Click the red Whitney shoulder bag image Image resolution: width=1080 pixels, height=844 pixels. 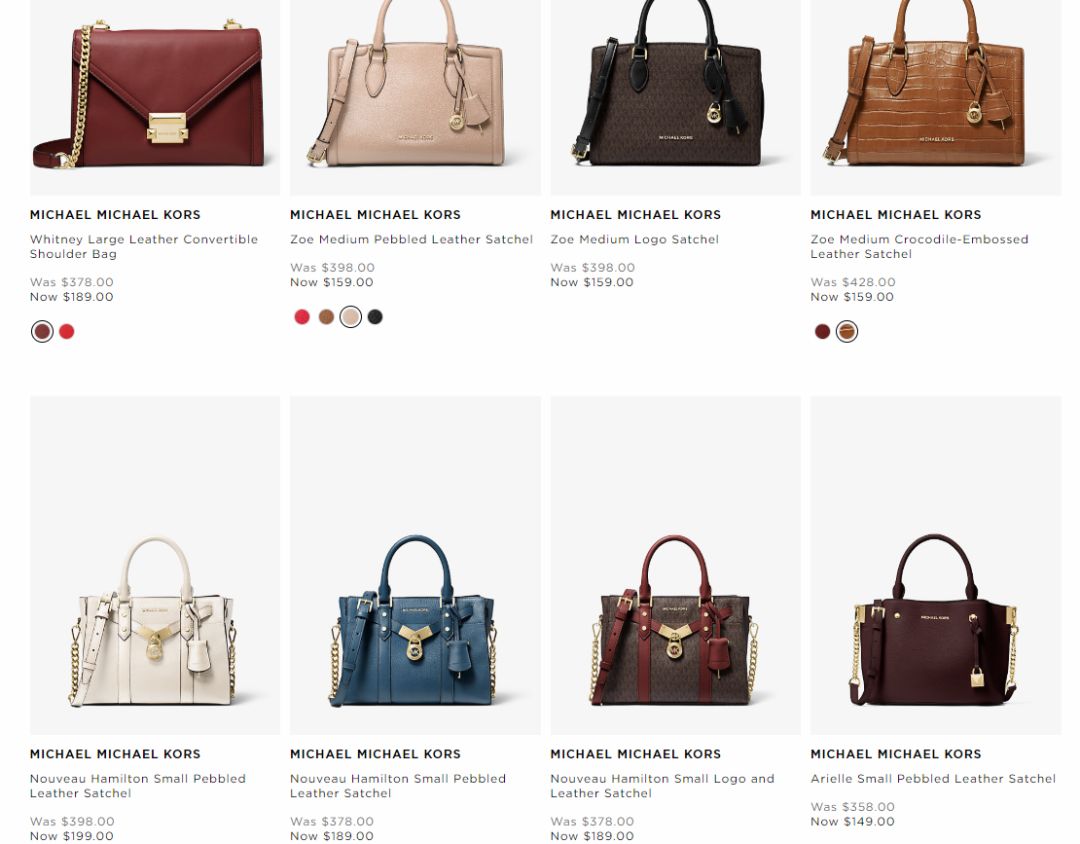155,97
